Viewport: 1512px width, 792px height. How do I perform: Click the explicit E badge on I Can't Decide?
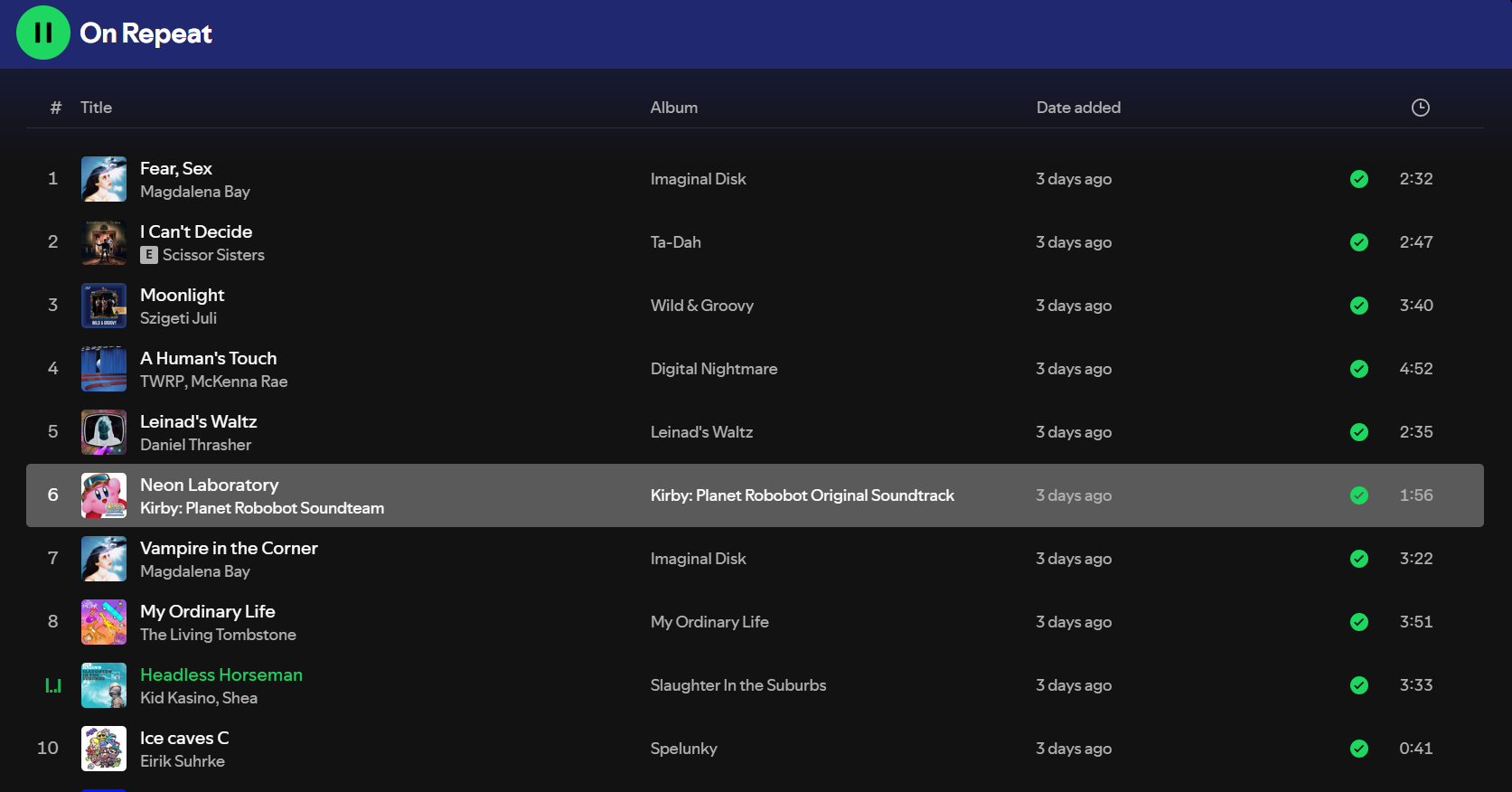click(149, 255)
